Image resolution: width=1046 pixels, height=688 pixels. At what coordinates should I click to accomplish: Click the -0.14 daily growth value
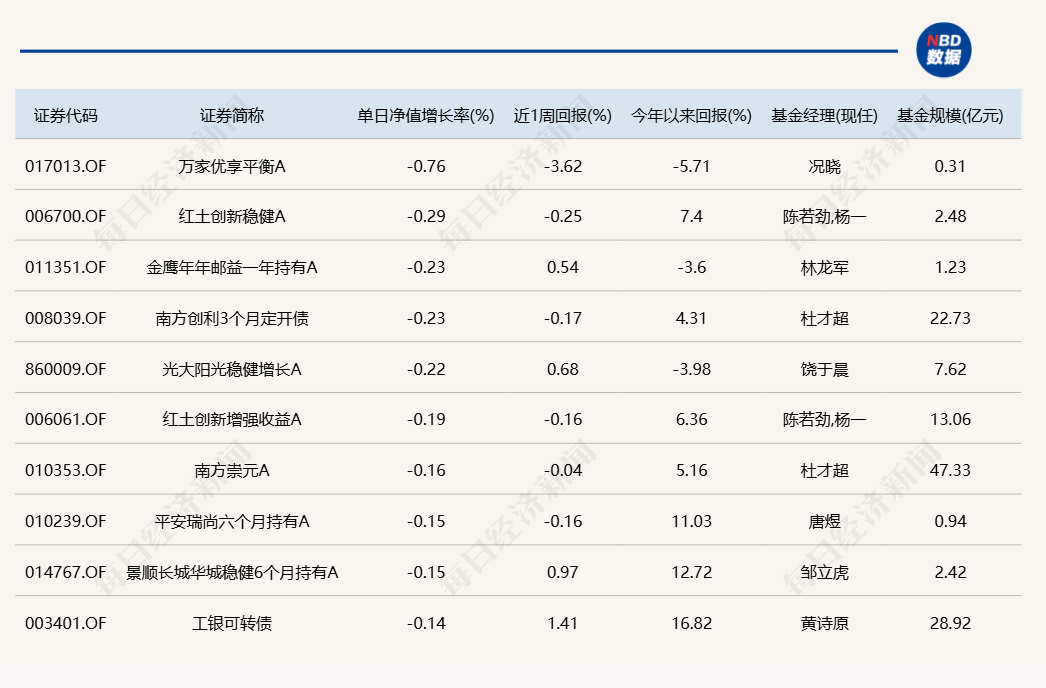pyautogui.click(x=426, y=623)
